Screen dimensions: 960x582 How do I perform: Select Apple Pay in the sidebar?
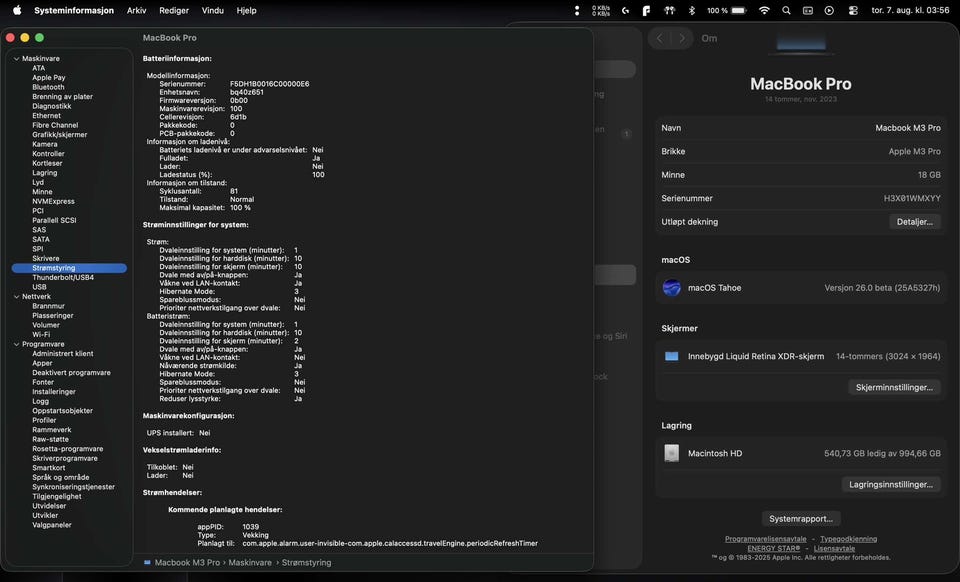(x=48, y=78)
